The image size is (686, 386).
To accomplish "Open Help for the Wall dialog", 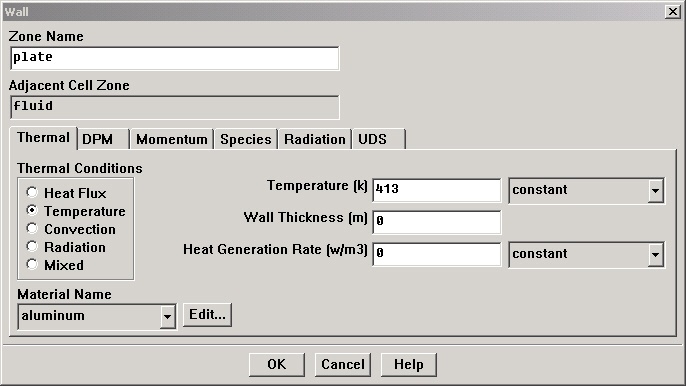I will pyautogui.click(x=409, y=365).
